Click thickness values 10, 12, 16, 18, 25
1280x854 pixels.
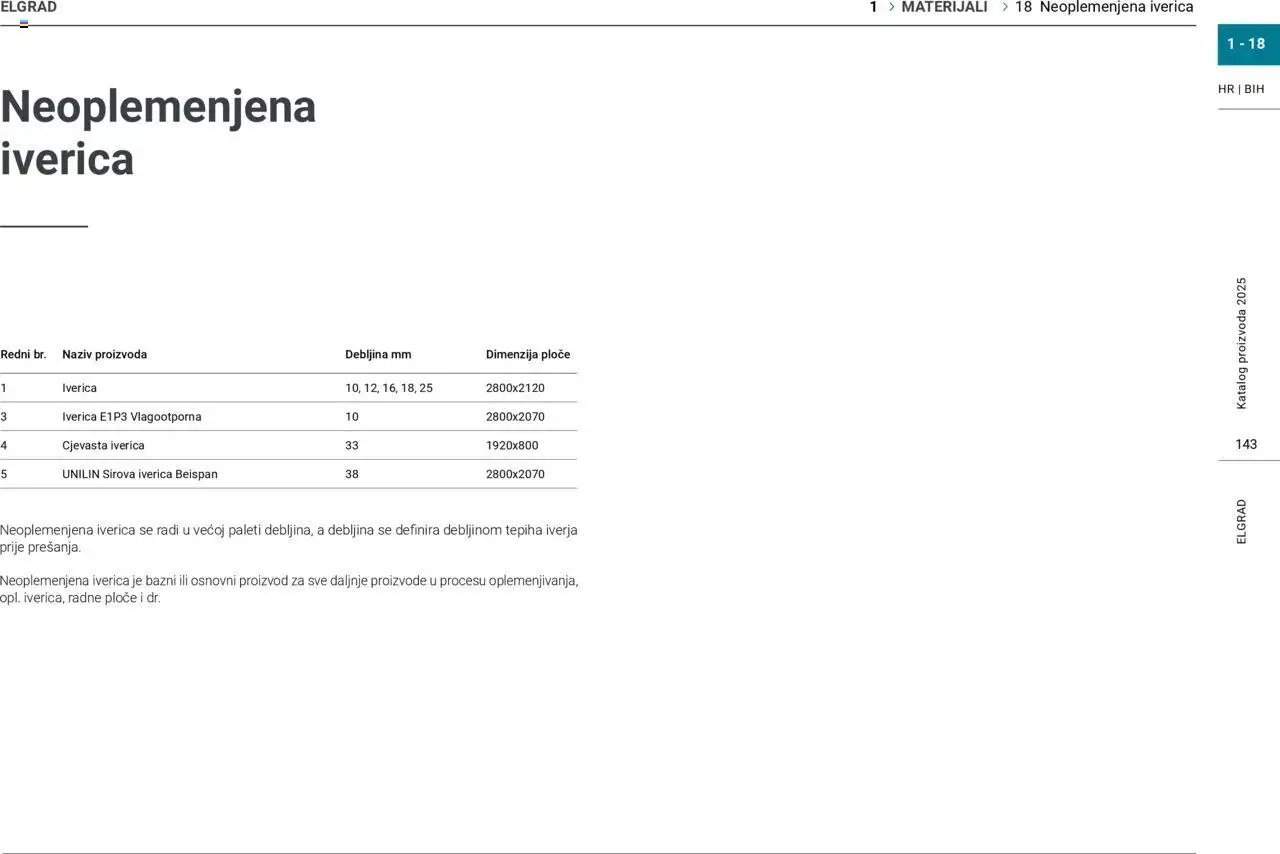point(389,388)
